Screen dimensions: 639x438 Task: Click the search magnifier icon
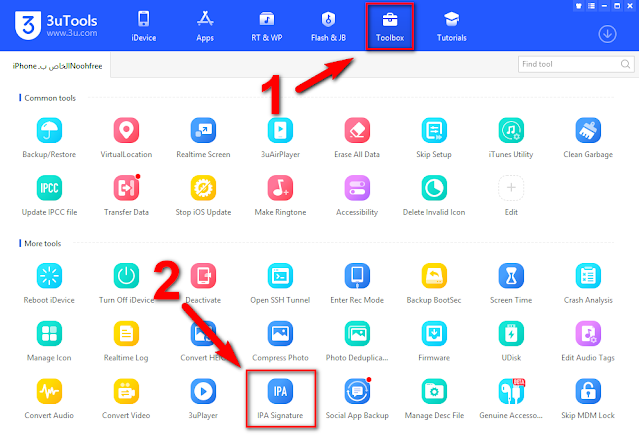pos(626,64)
